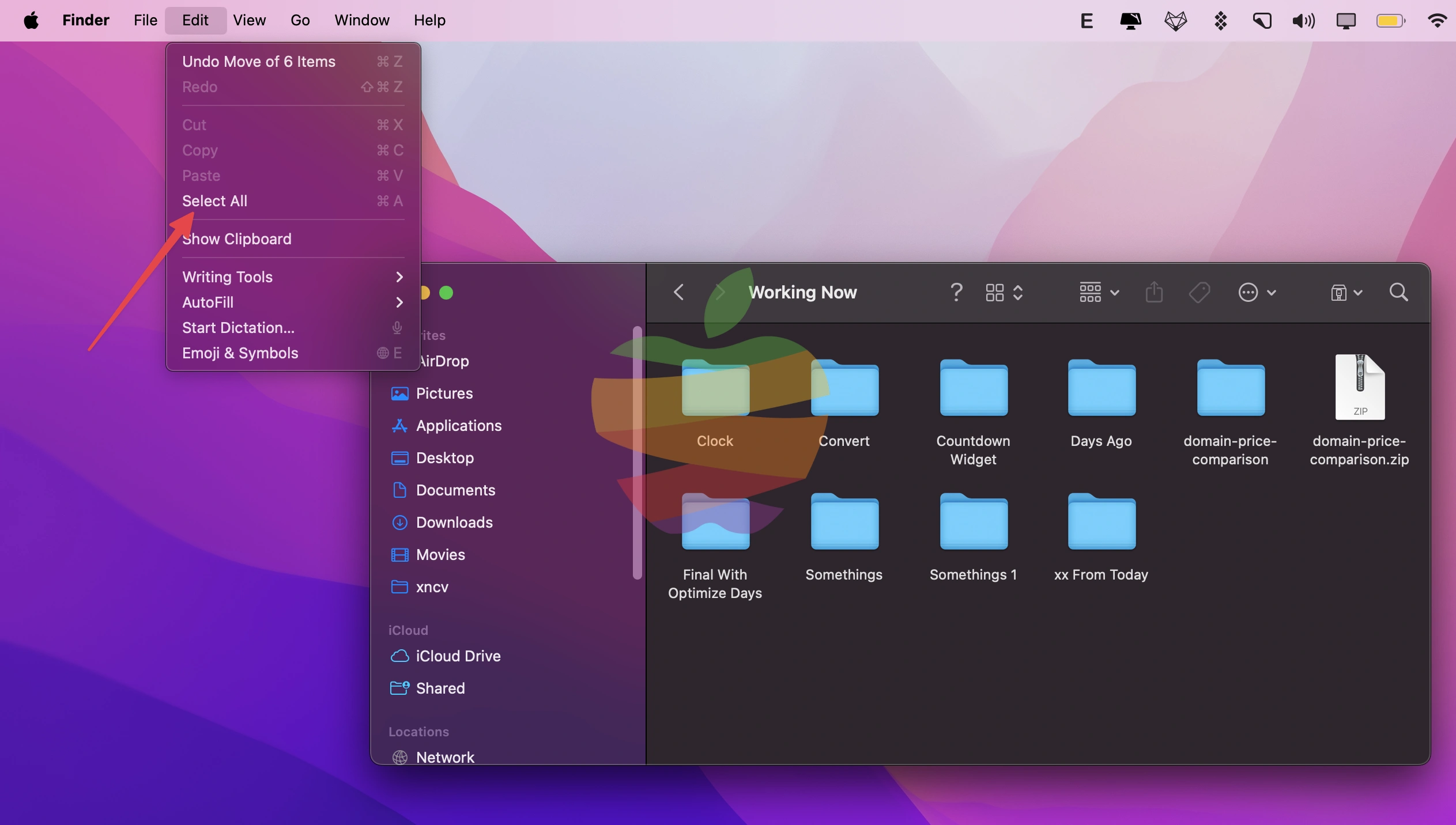Click the Dropbox-style menu bar icon
The image size is (1456, 825).
[1220, 21]
